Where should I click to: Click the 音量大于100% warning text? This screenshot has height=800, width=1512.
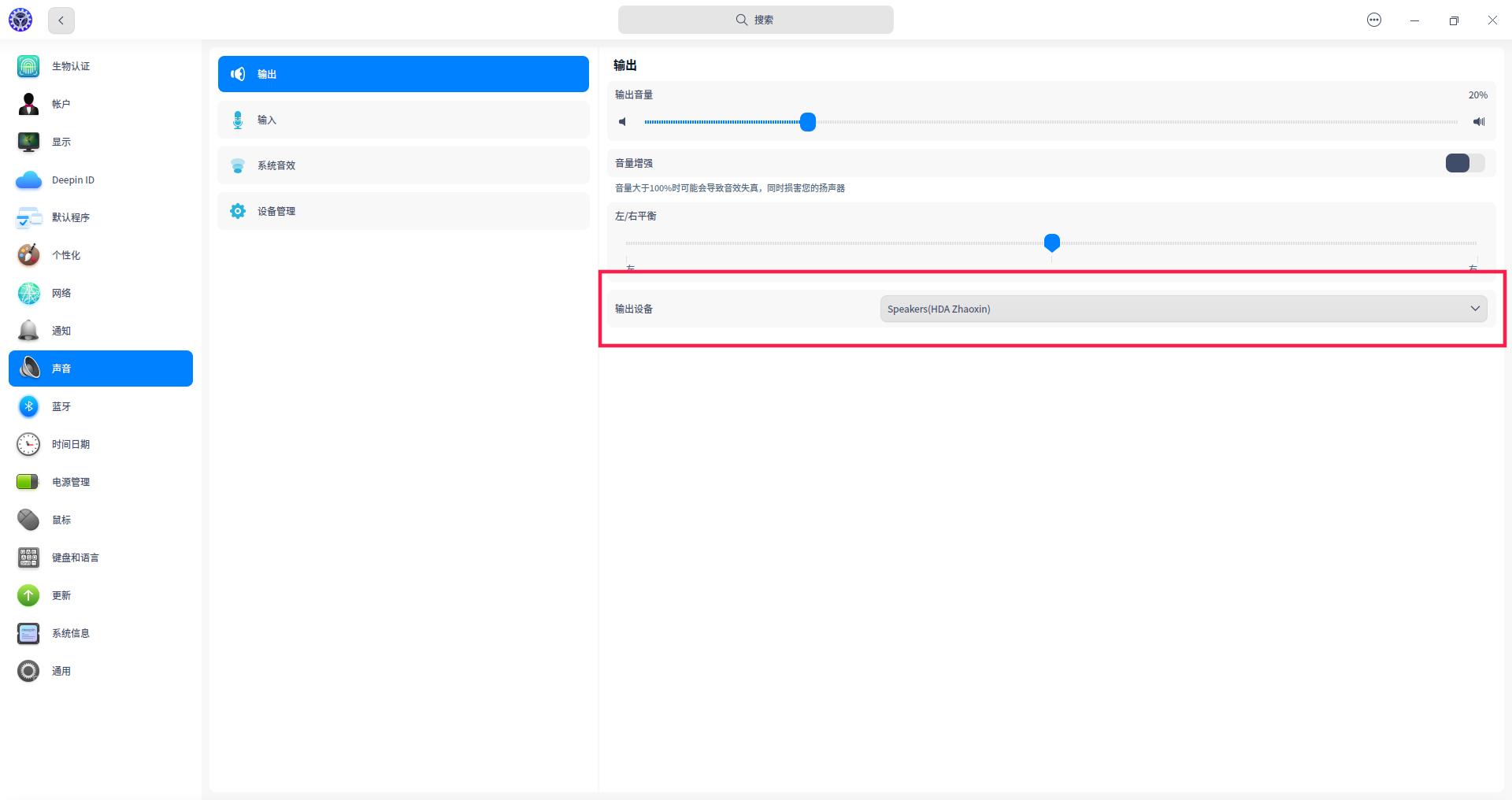(730, 188)
